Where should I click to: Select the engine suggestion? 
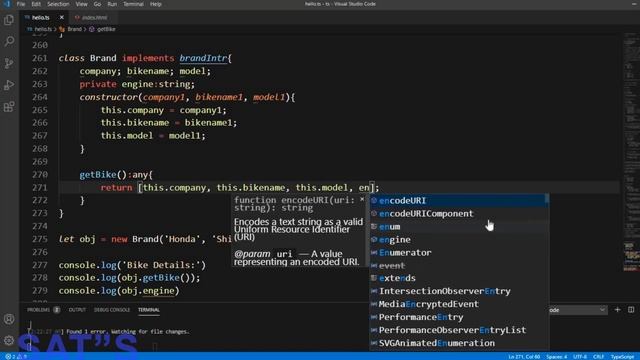pos(457,240)
